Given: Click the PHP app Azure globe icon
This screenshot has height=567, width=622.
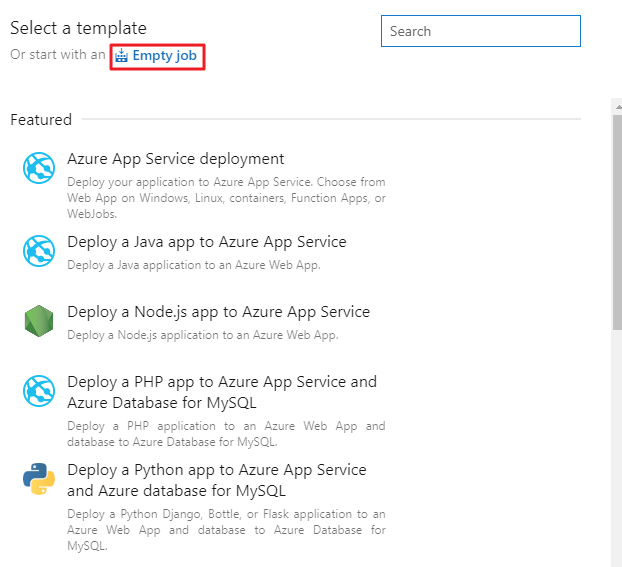Looking at the screenshot, I should click(x=39, y=391).
